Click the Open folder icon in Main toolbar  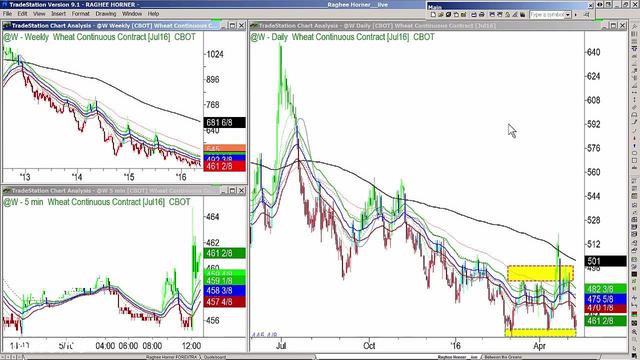[441, 14]
